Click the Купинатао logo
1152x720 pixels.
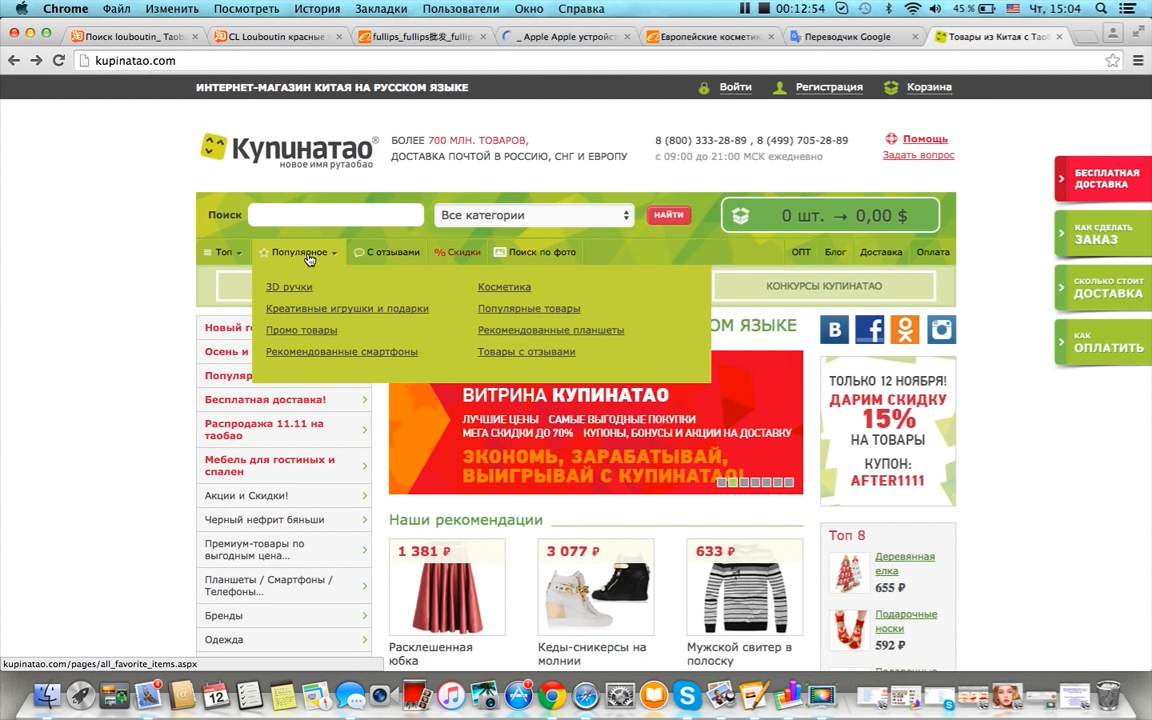point(289,149)
